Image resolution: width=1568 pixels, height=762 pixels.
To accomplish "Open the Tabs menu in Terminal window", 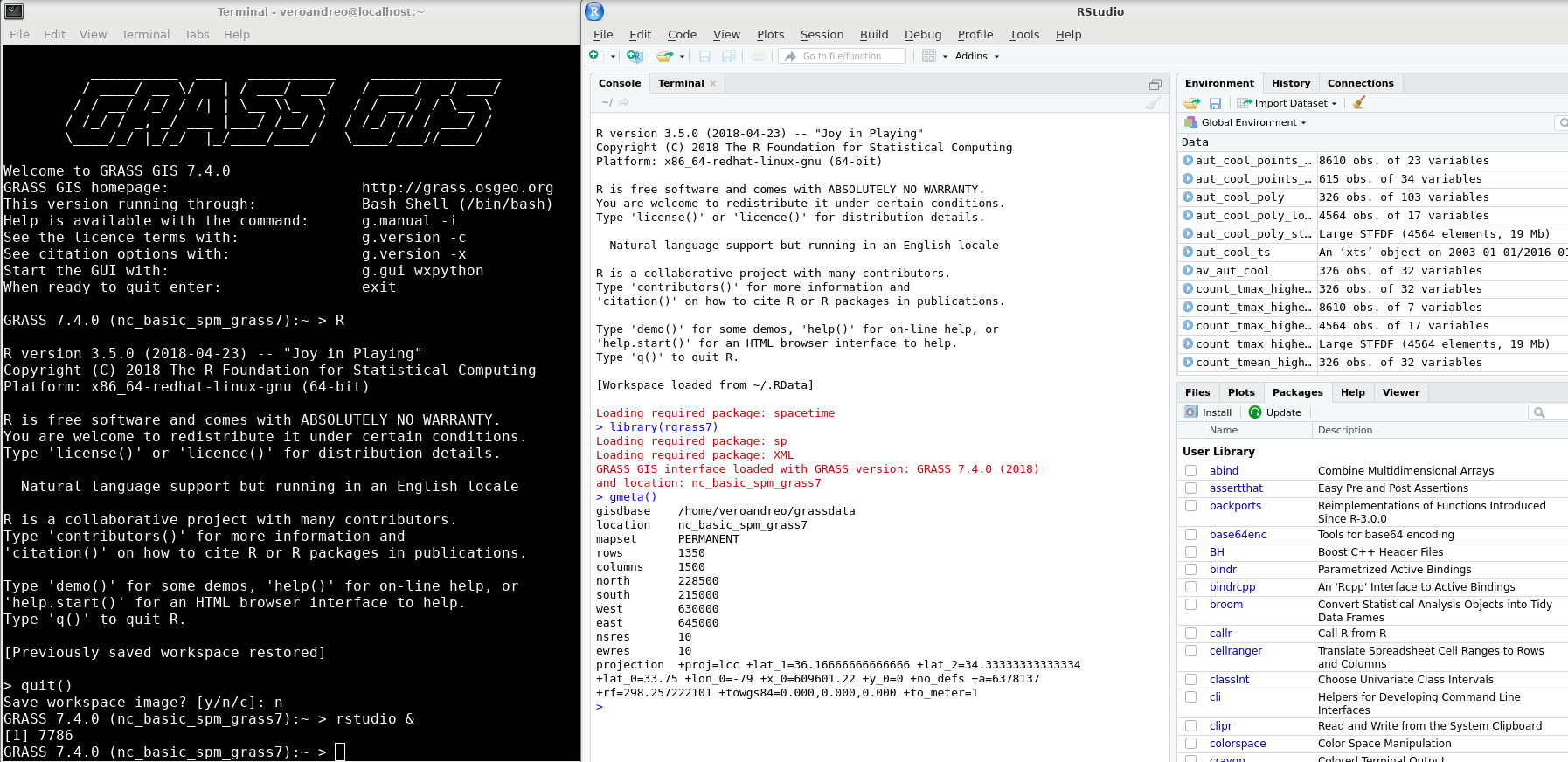I will (x=197, y=35).
